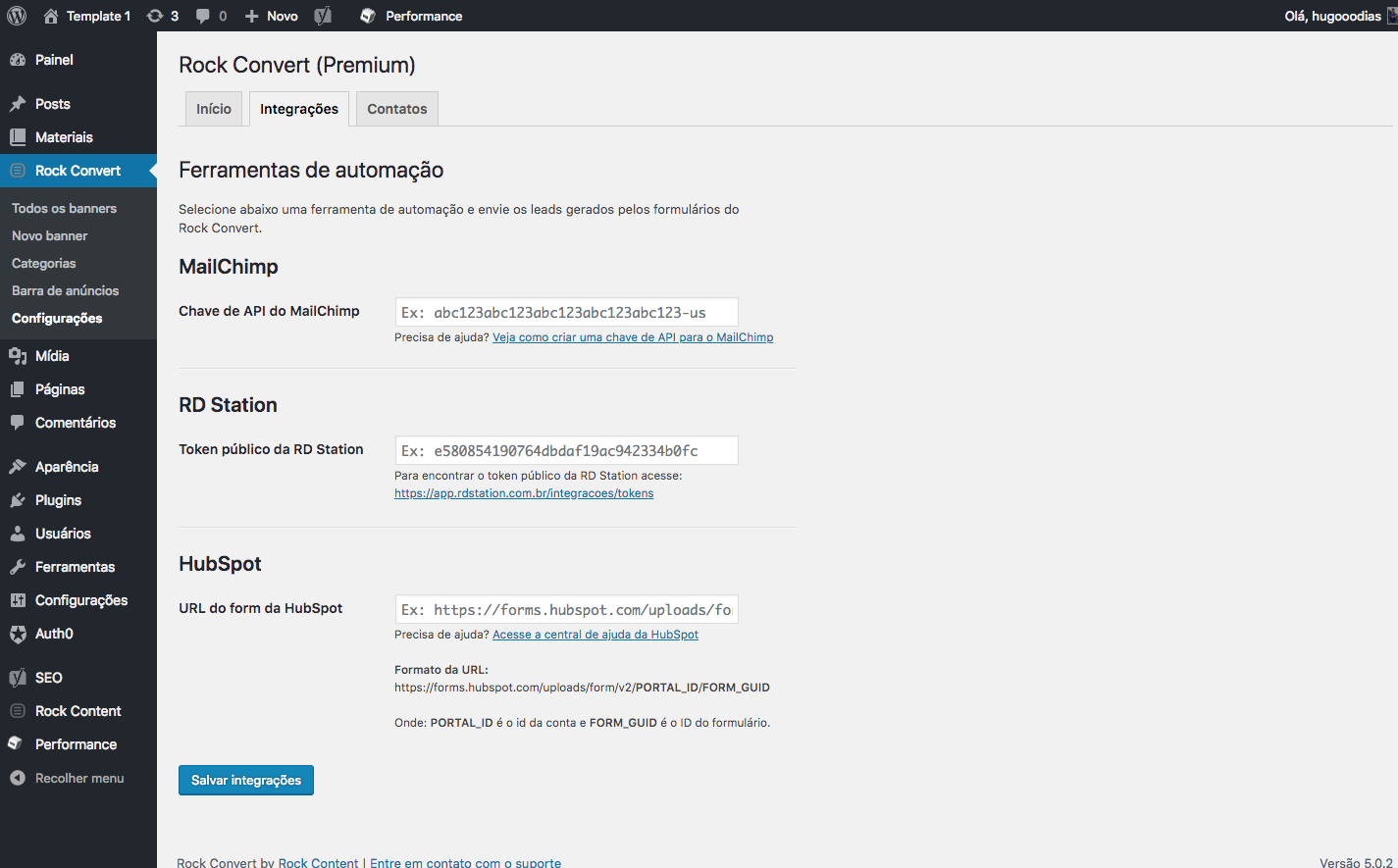The width and height of the screenshot is (1398, 868).
Task: Click the HubSpot section heading
Action: [x=220, y=564]
